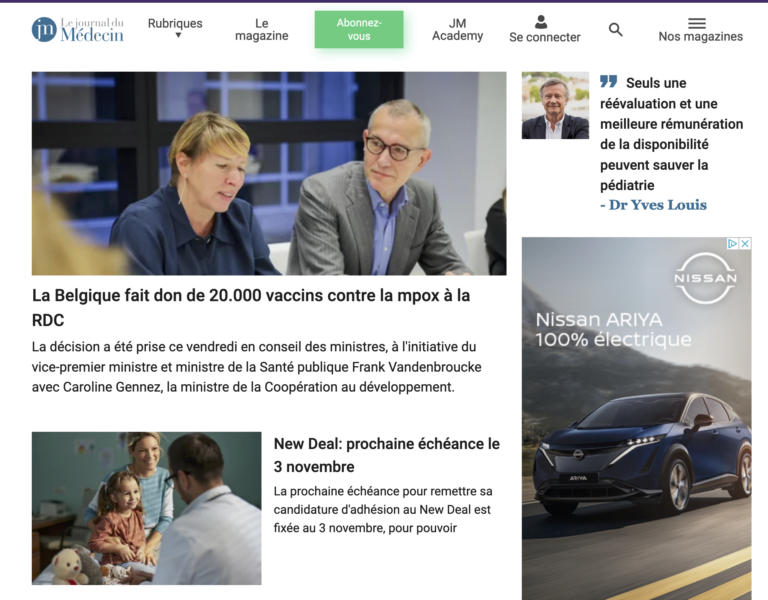Click the blue quotation mark icon

608,81
